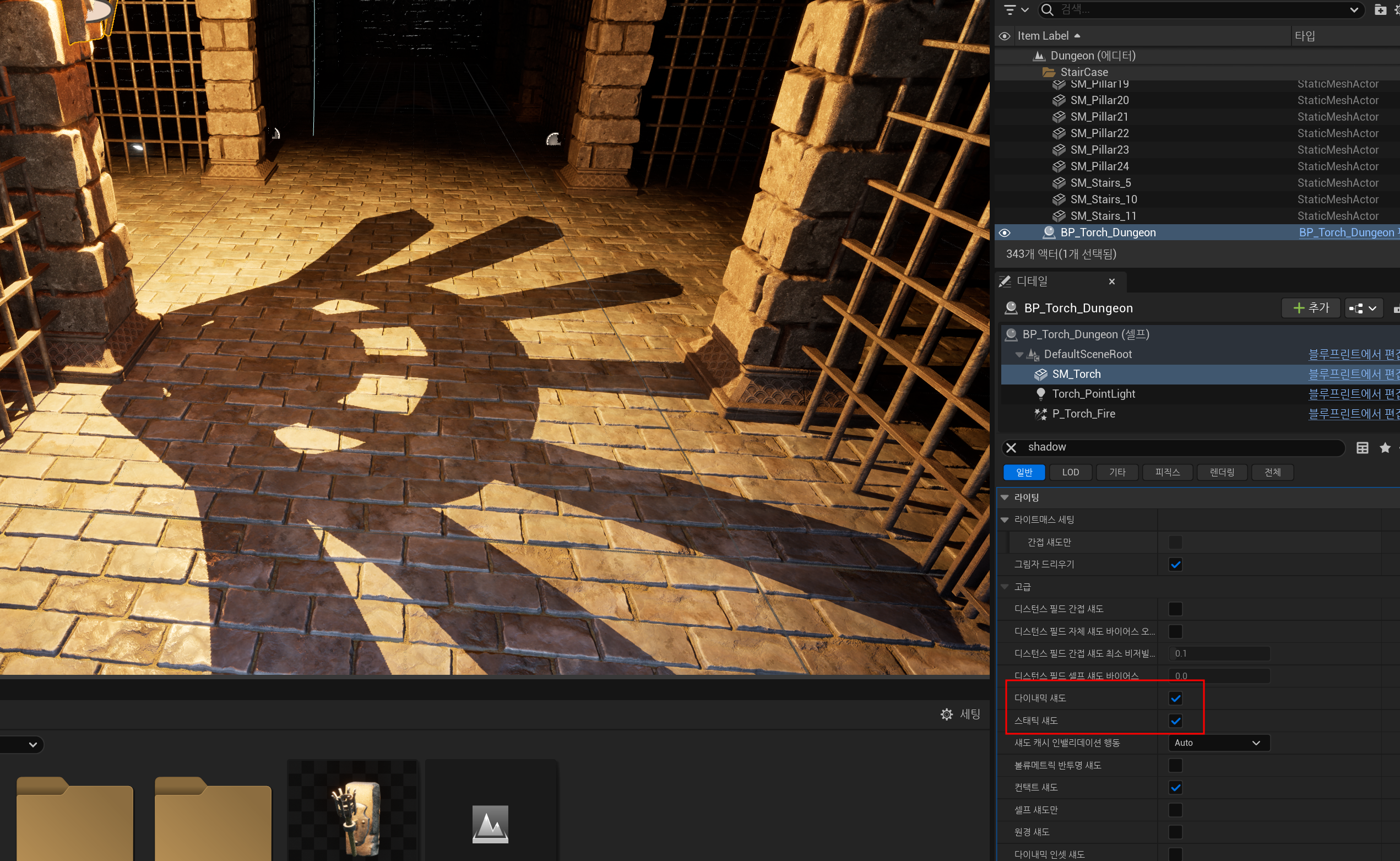Uncheck the 다이내믹 섀도 checkbox
This screenshot has height=861, width=1400.
pyautogui.click(x=1175, y=698)
